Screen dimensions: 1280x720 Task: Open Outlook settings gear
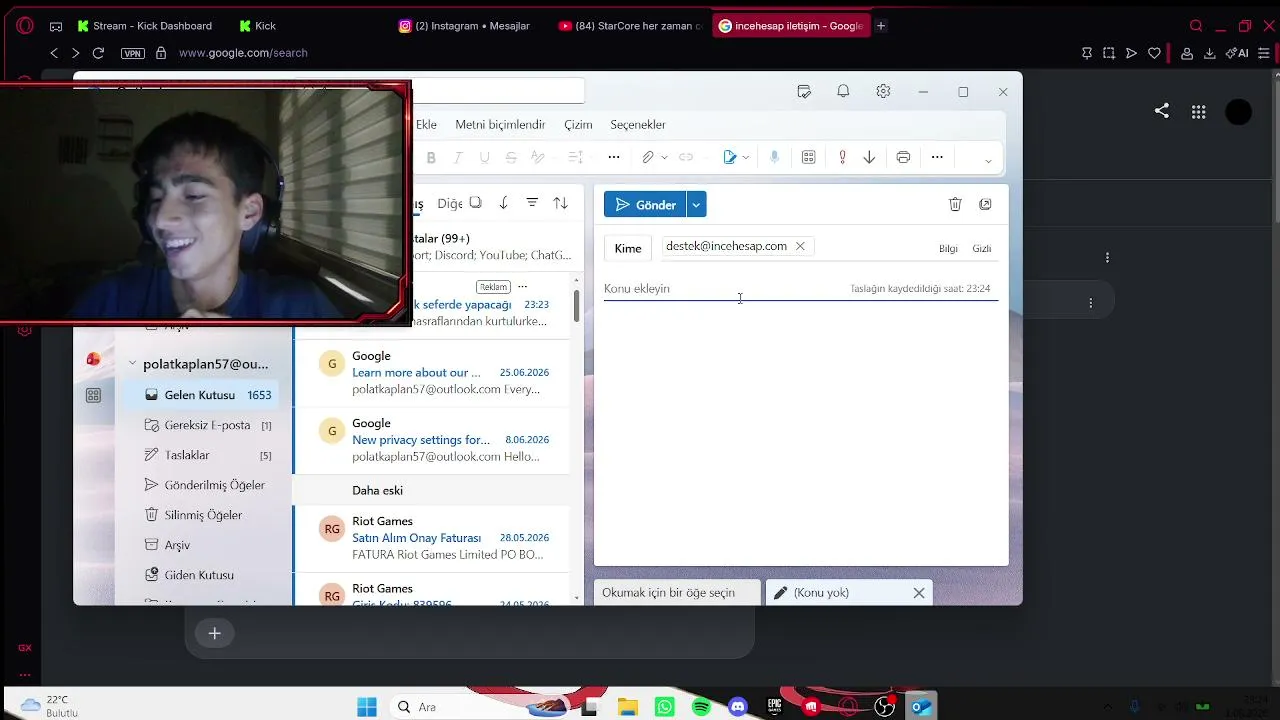click(883, 92)
